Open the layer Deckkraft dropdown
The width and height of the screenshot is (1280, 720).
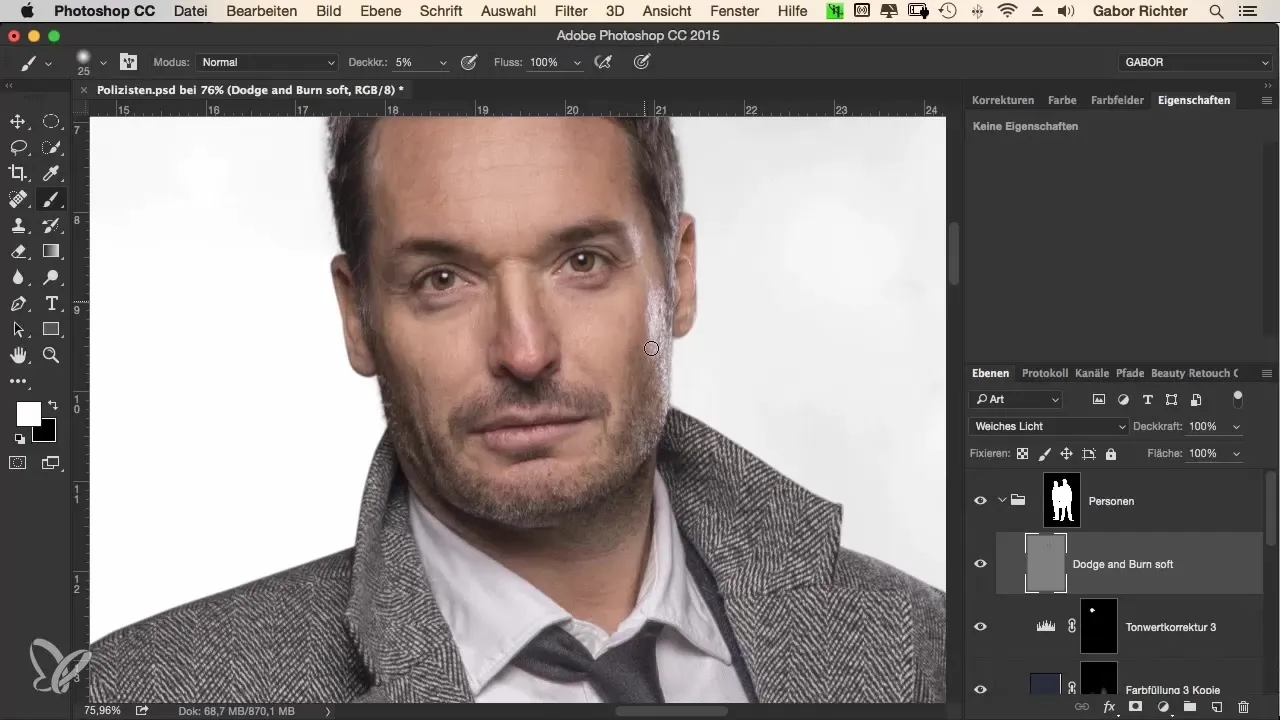pos(1237,426)
